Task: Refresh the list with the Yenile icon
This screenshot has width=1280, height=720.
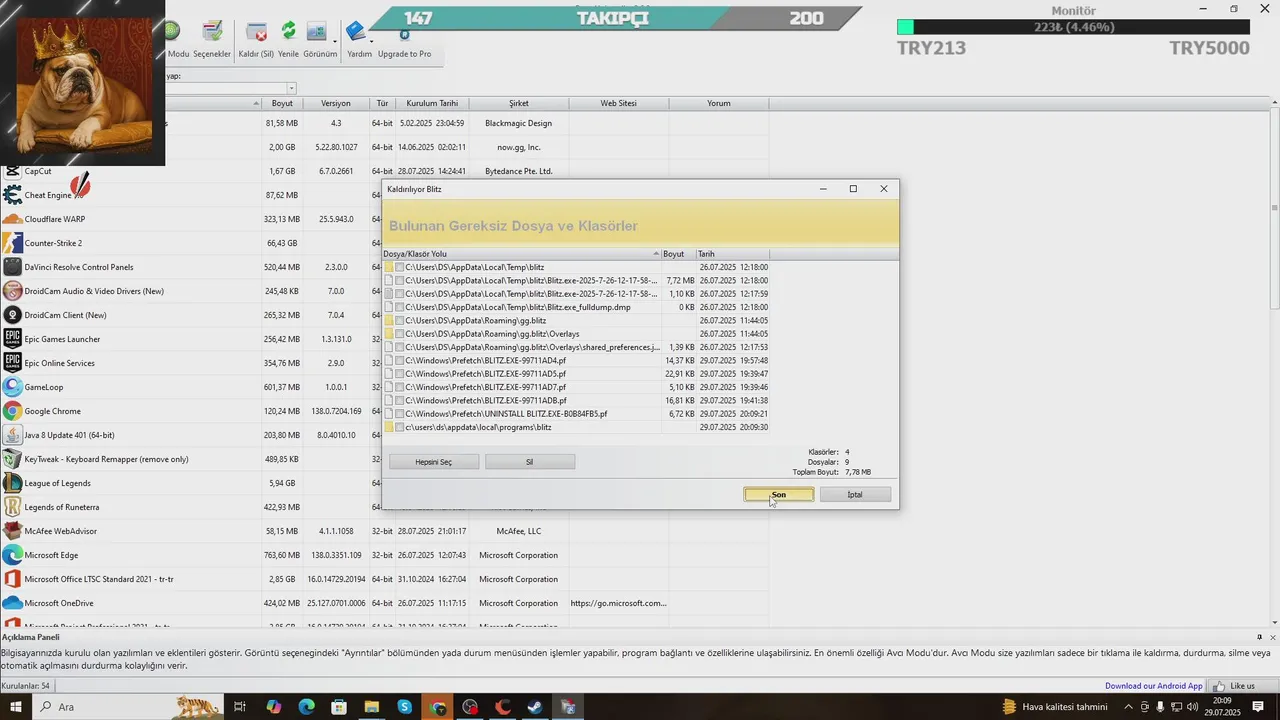Action: (x=288, y=32)
